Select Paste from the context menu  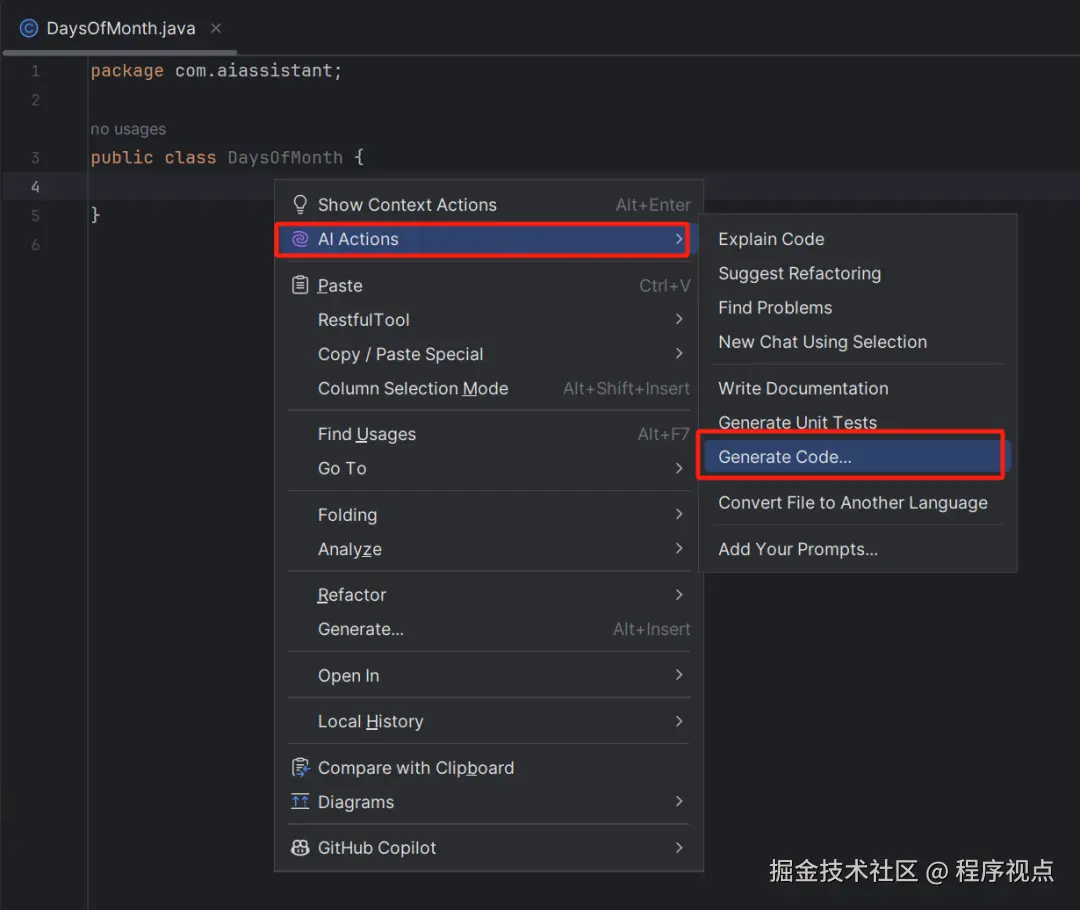coord(489,285)
